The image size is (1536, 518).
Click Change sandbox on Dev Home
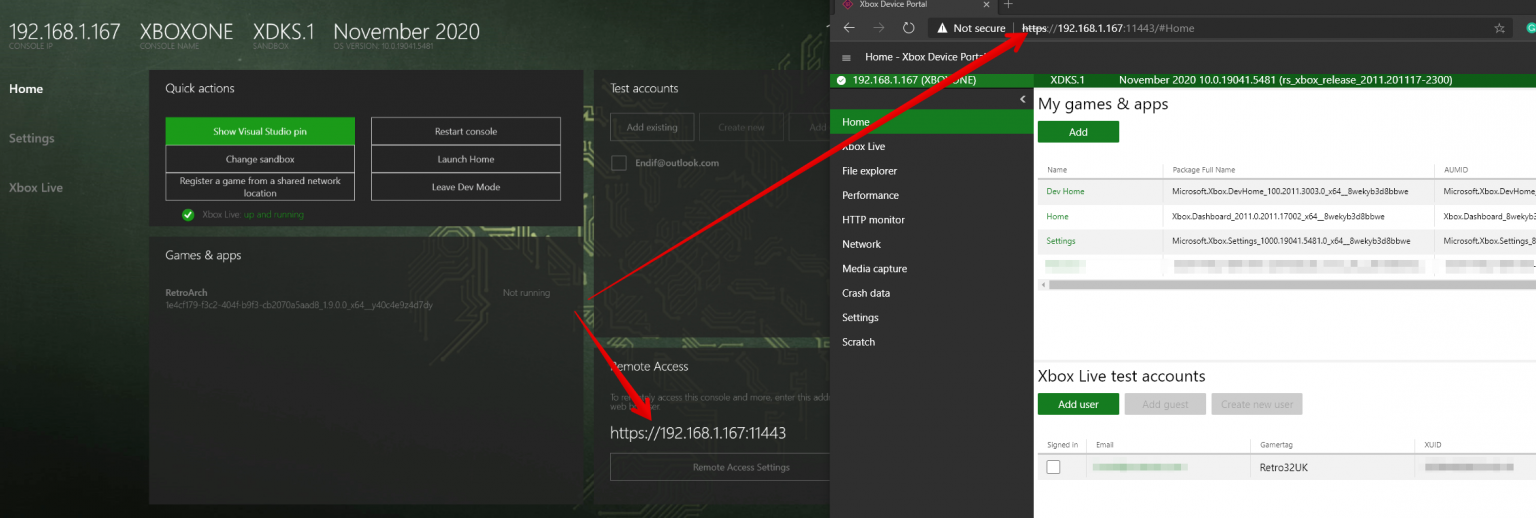click(260, 159)
